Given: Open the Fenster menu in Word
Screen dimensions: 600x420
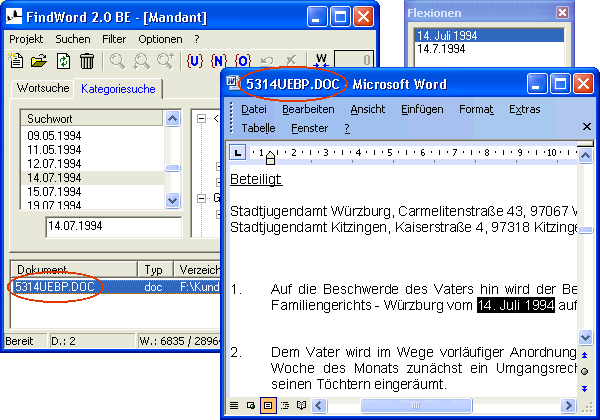Looking at the screenshot, I should tap(309, 128).
